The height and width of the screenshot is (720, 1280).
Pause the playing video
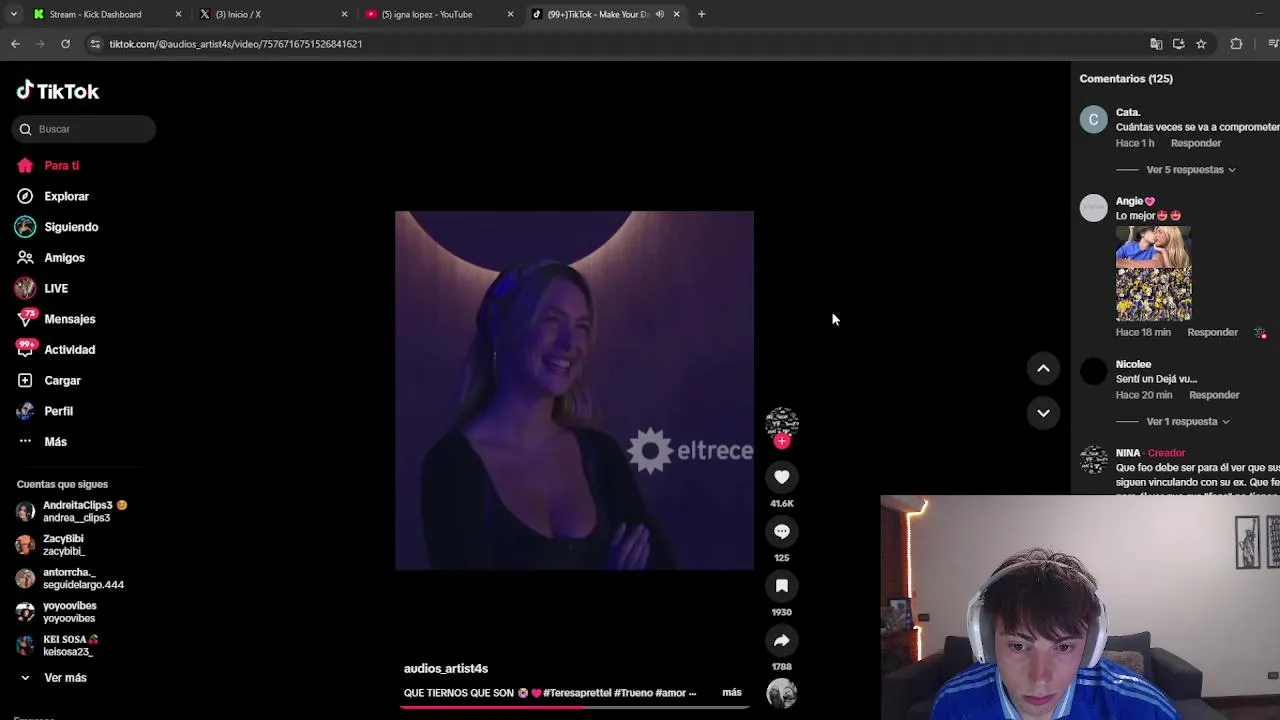[574, 390]
